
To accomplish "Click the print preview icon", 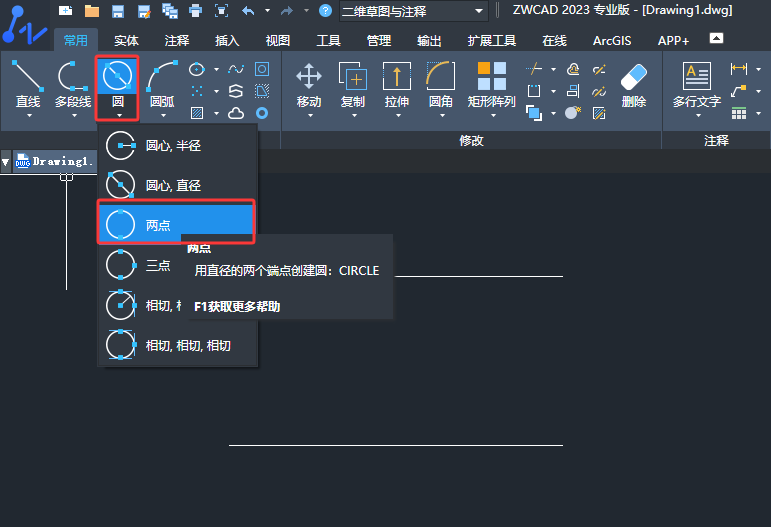I will (222, 11).
